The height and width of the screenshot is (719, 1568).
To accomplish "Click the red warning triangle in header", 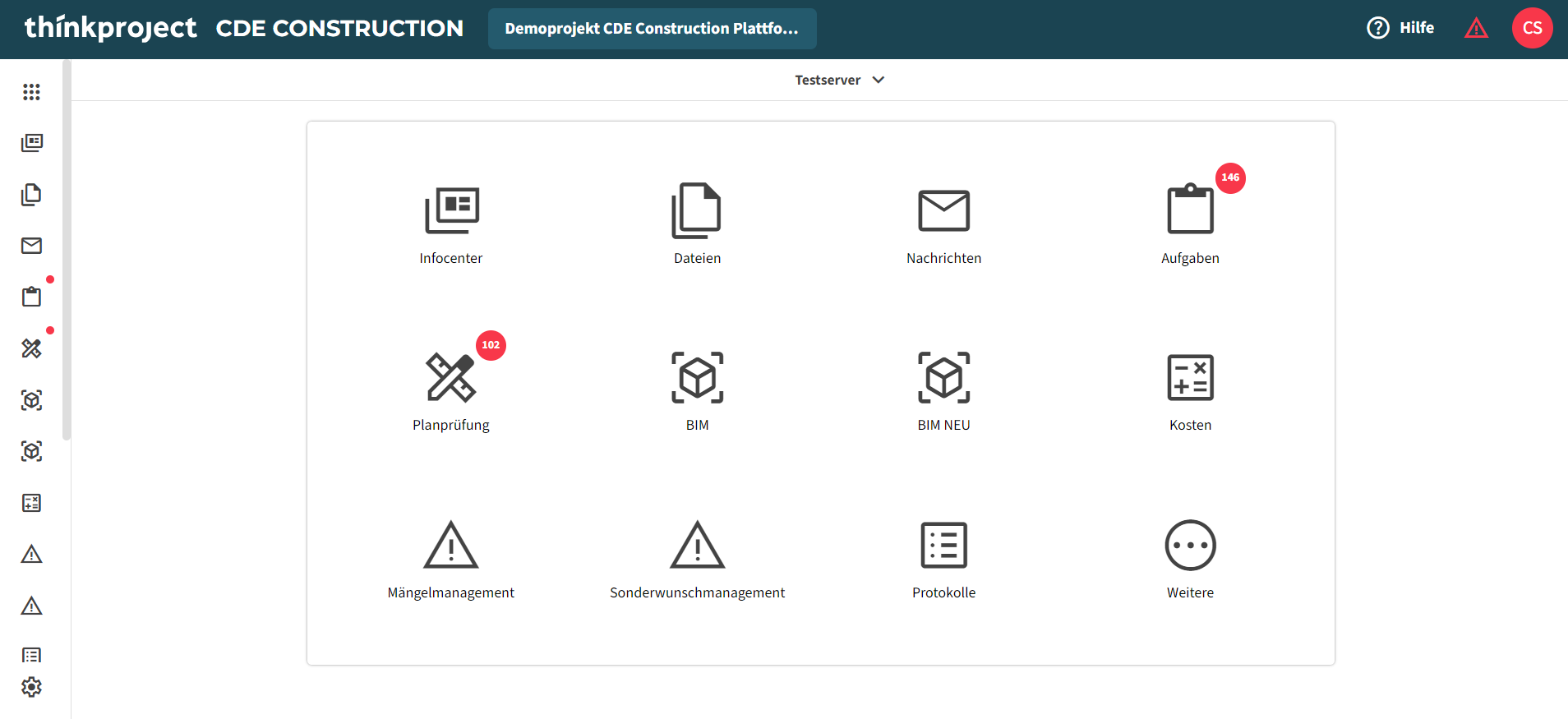I will [x=1476, y=29].
